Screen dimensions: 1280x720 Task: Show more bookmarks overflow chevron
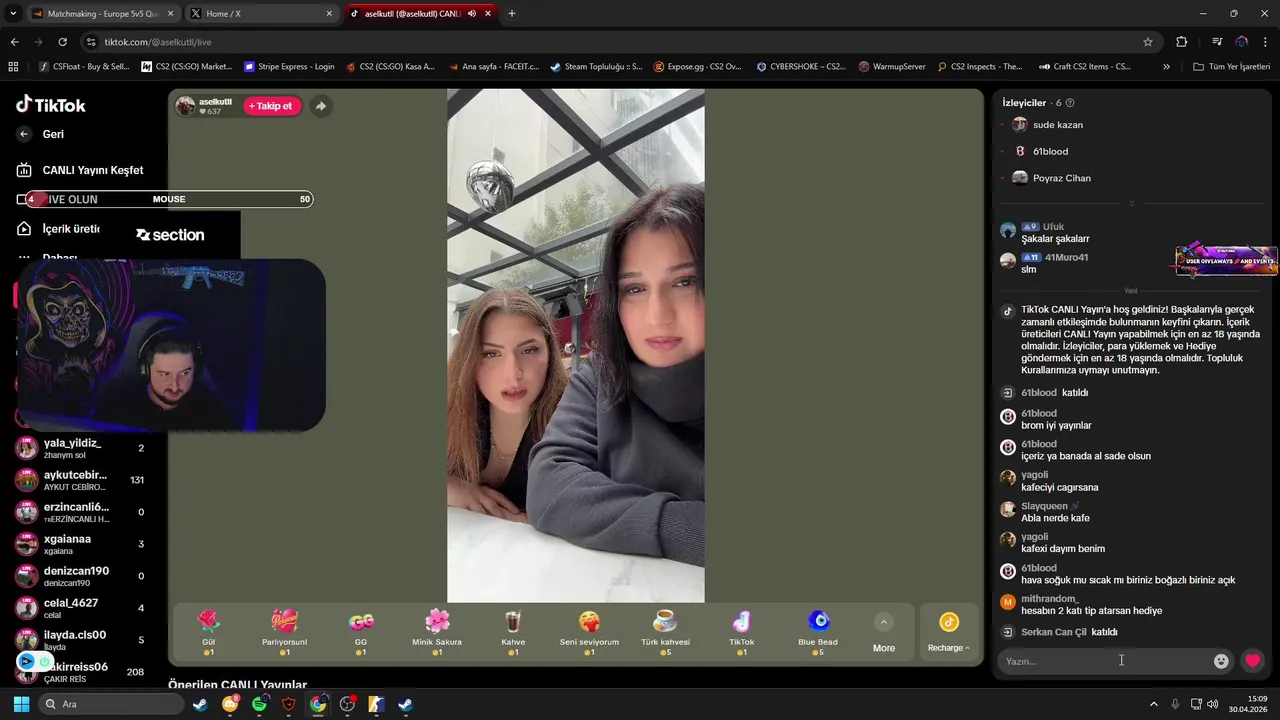tap(1166, 67)
